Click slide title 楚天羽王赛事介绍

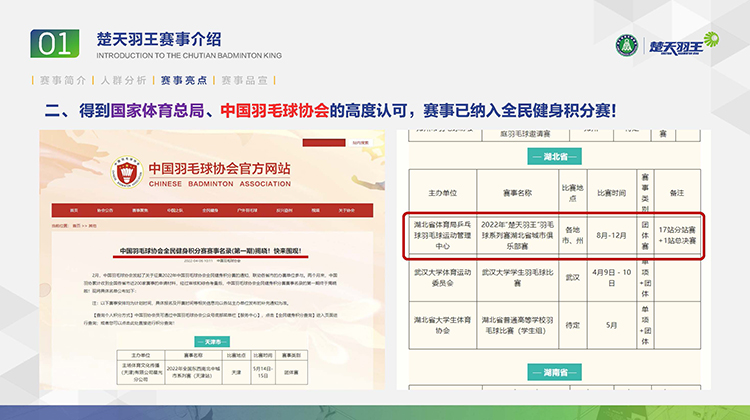point(159,39)
